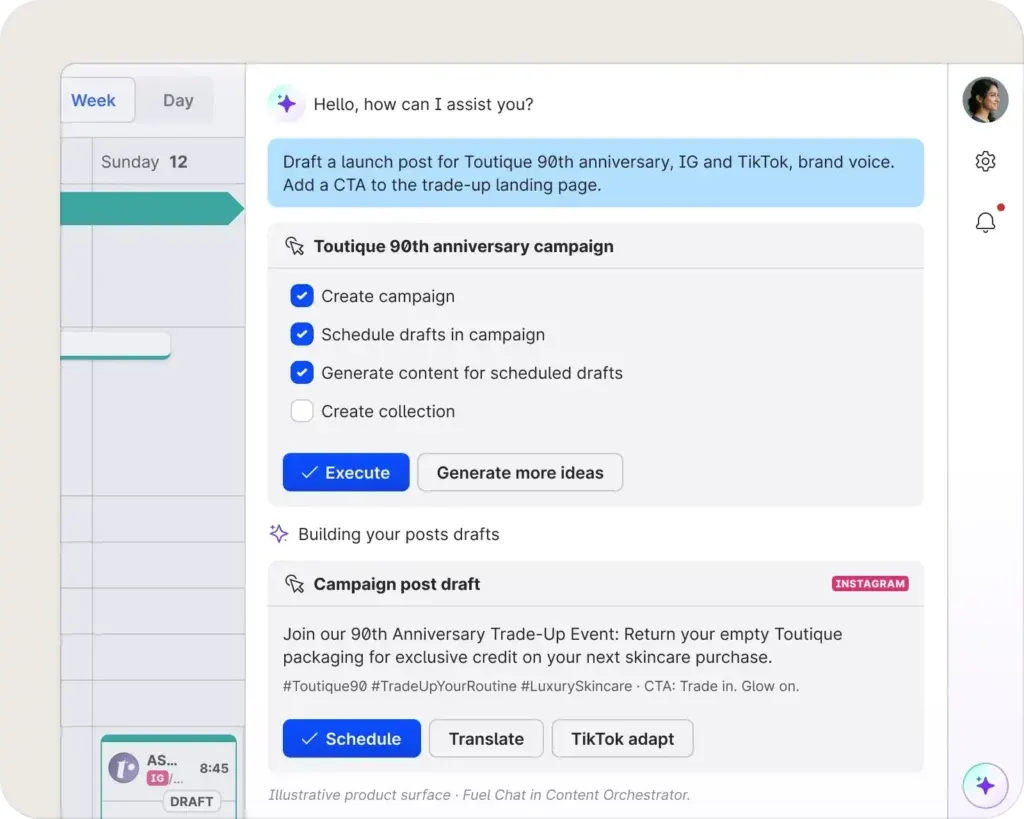Click cursor icon beside Campaign post draft
Image resolution: width=1024 pixels, height=819 pixels.
click(x=295, y=584)
